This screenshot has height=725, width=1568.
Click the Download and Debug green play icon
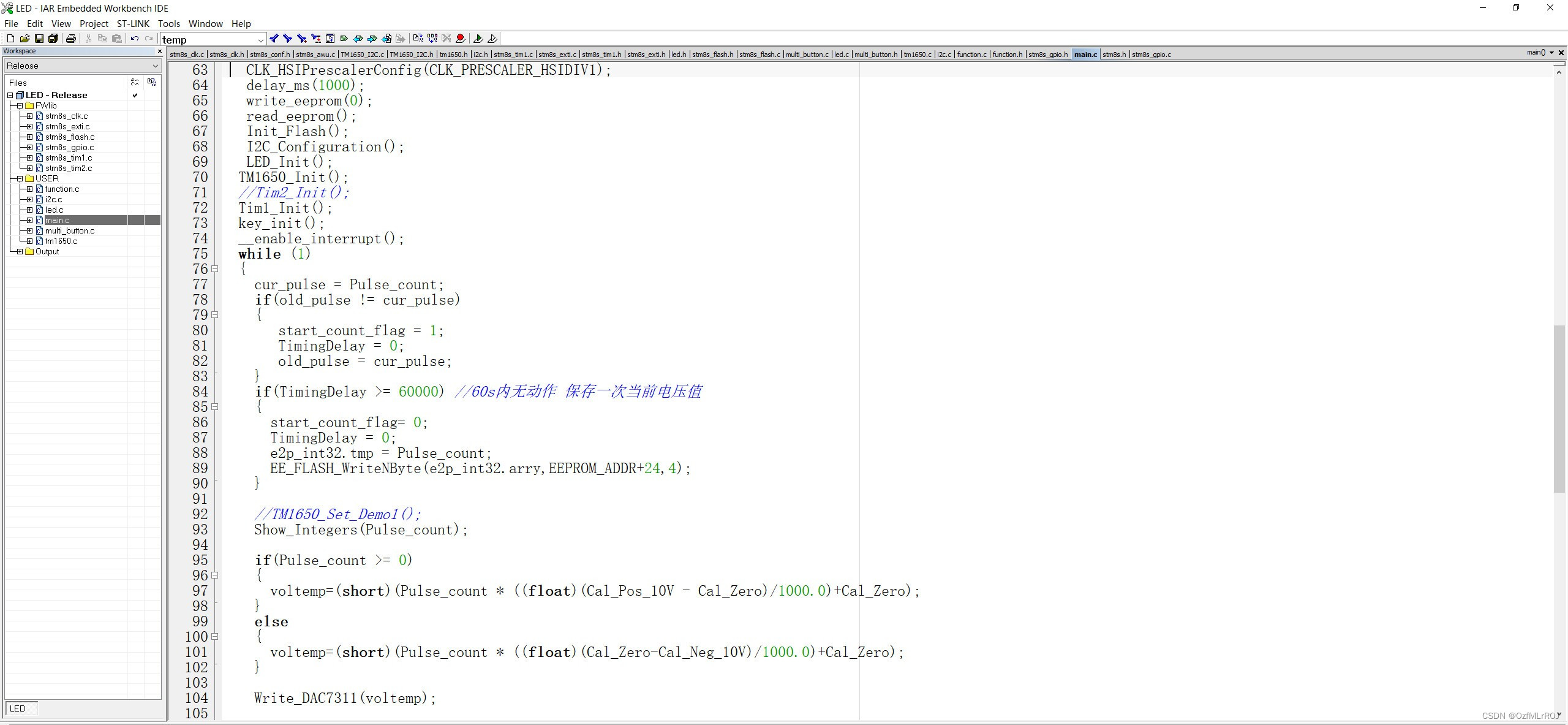pyautogui.click(x=478, y=39)
